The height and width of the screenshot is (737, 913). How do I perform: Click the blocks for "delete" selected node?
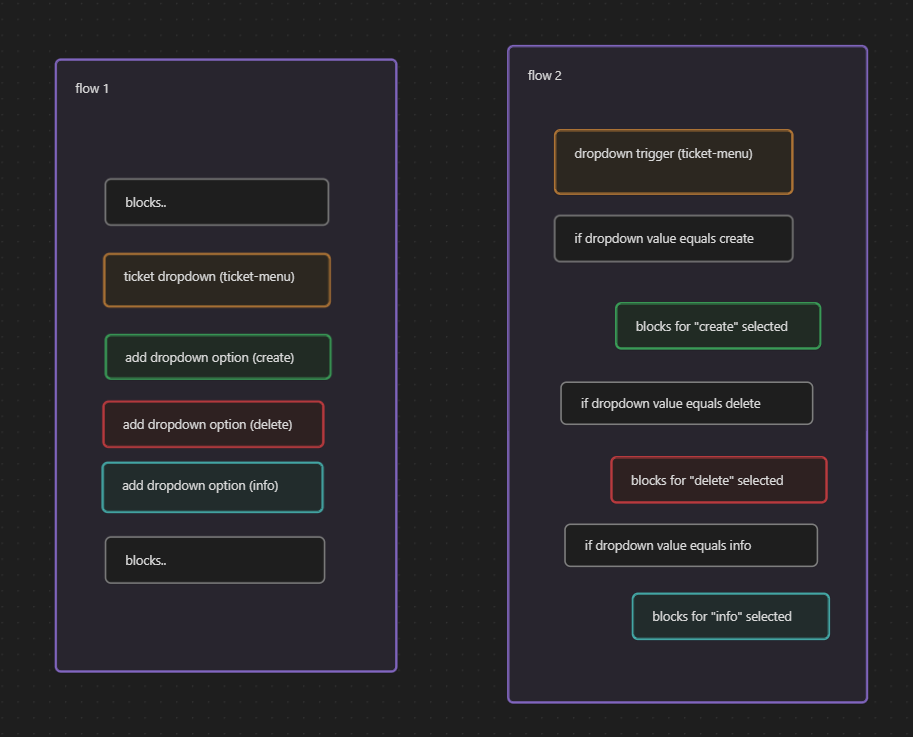coord(719,480)
